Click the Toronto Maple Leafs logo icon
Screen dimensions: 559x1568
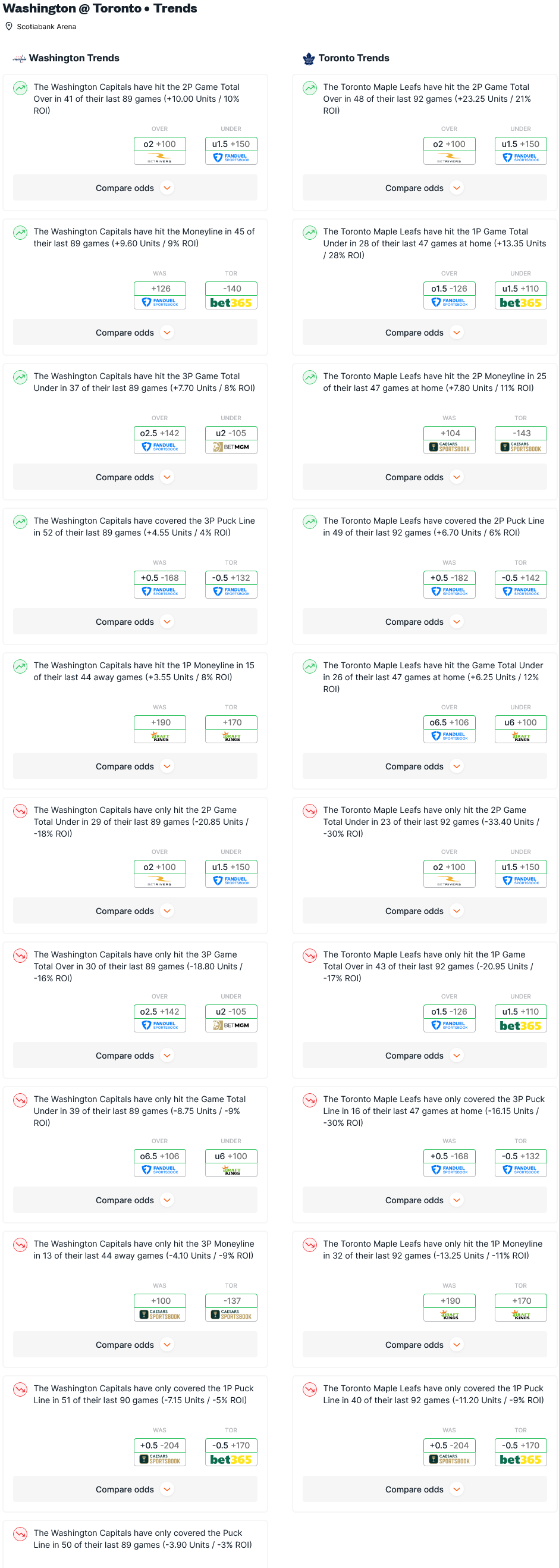point(309,58)
